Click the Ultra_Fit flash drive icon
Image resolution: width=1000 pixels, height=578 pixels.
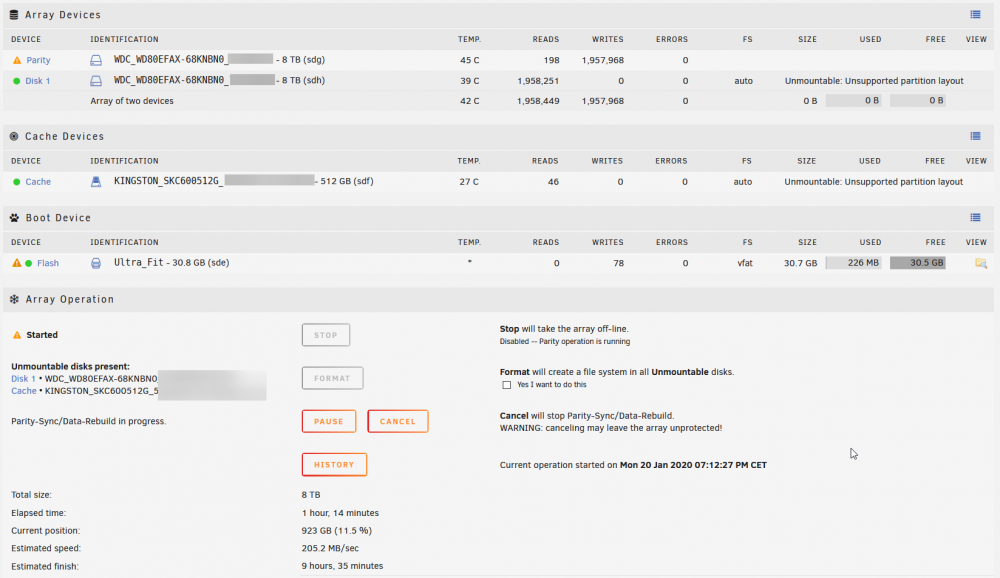point(96,263)
